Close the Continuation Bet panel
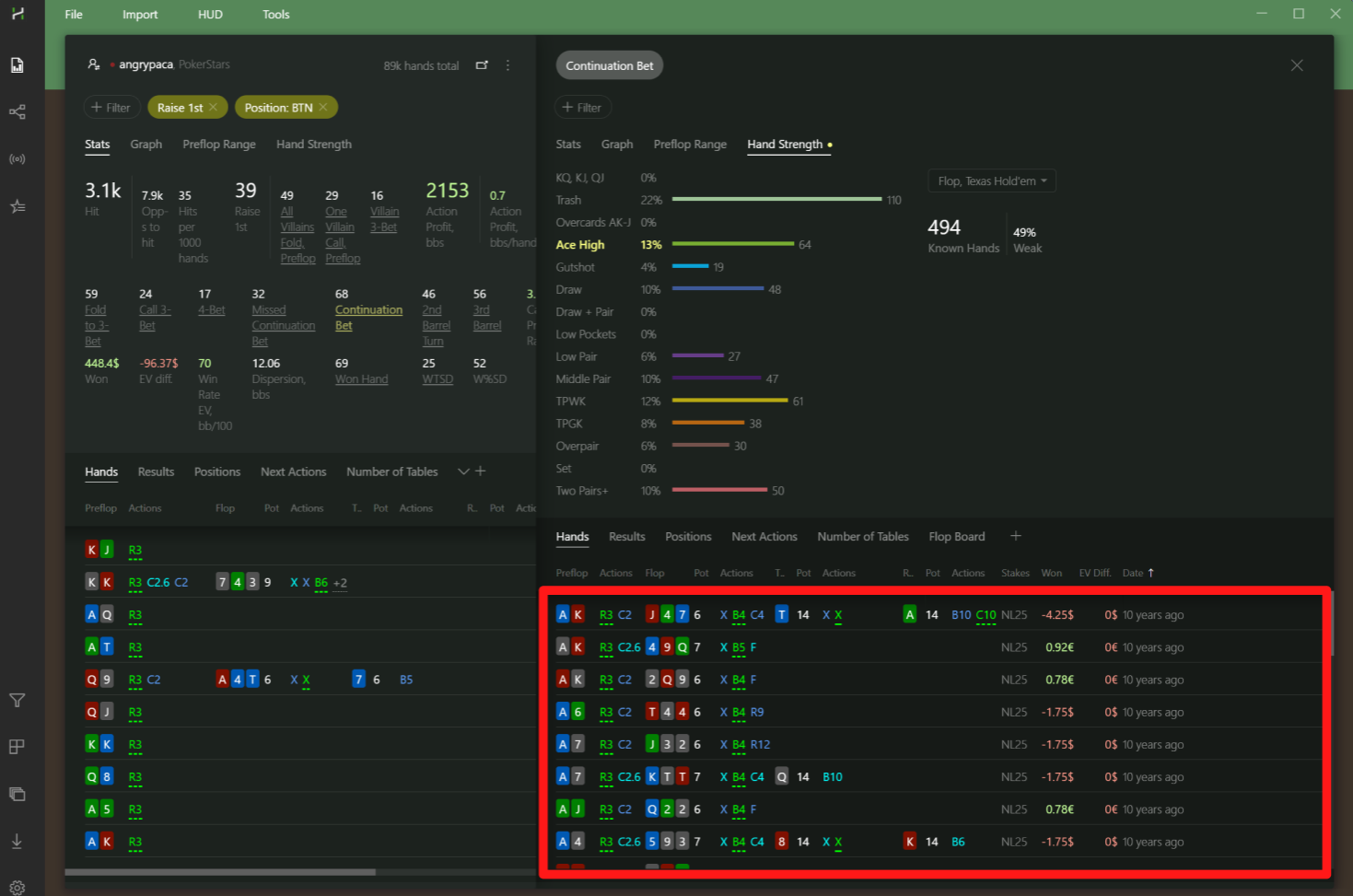The image size is (1353, 896). tap(1297, 65)
